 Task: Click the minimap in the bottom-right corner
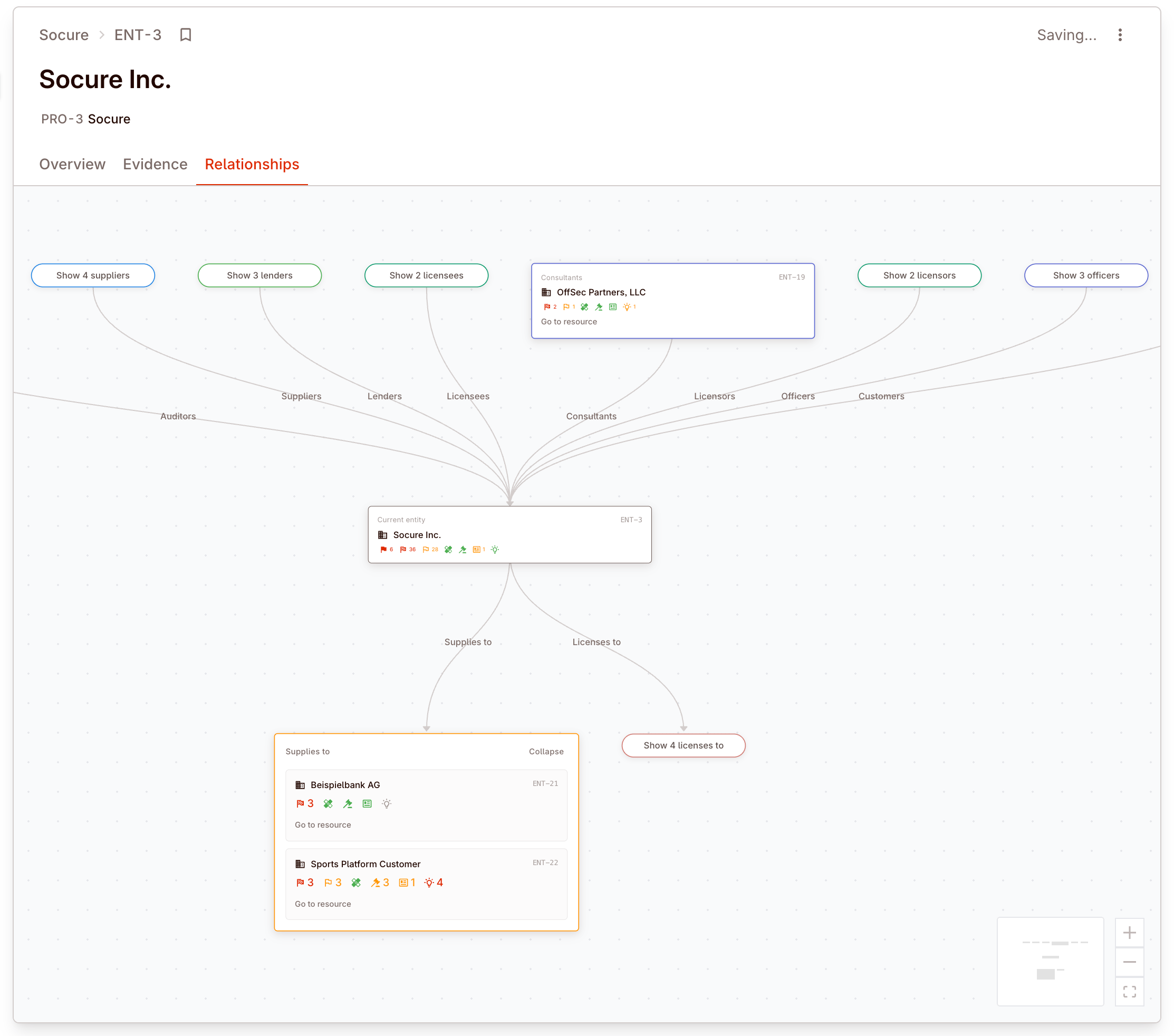[1051, 961]
